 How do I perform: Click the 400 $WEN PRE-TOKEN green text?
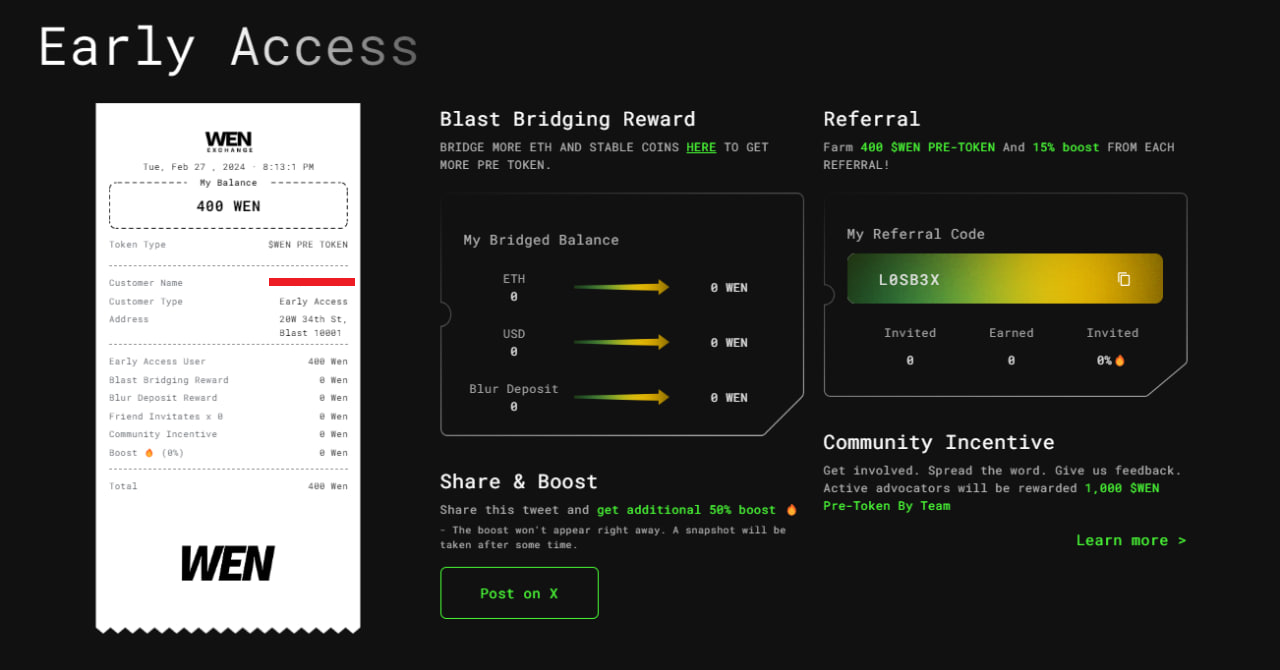tap(928, 147)
